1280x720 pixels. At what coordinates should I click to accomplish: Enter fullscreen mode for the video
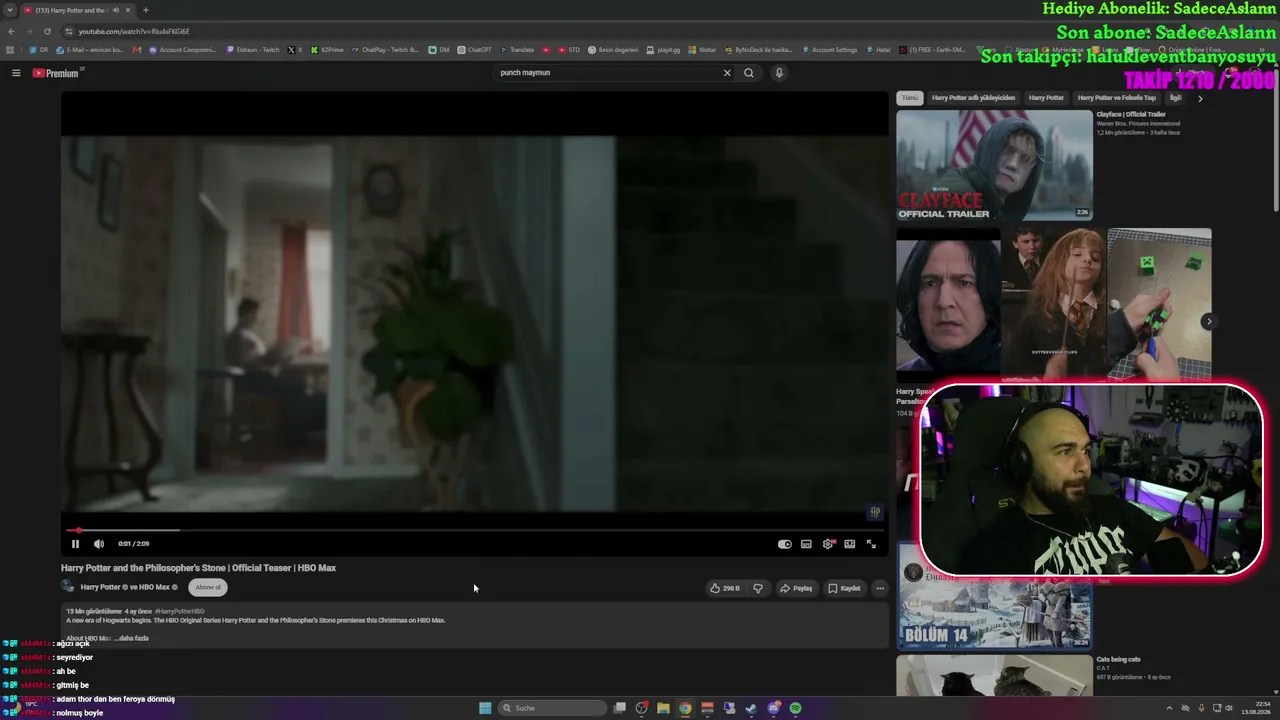871,544
